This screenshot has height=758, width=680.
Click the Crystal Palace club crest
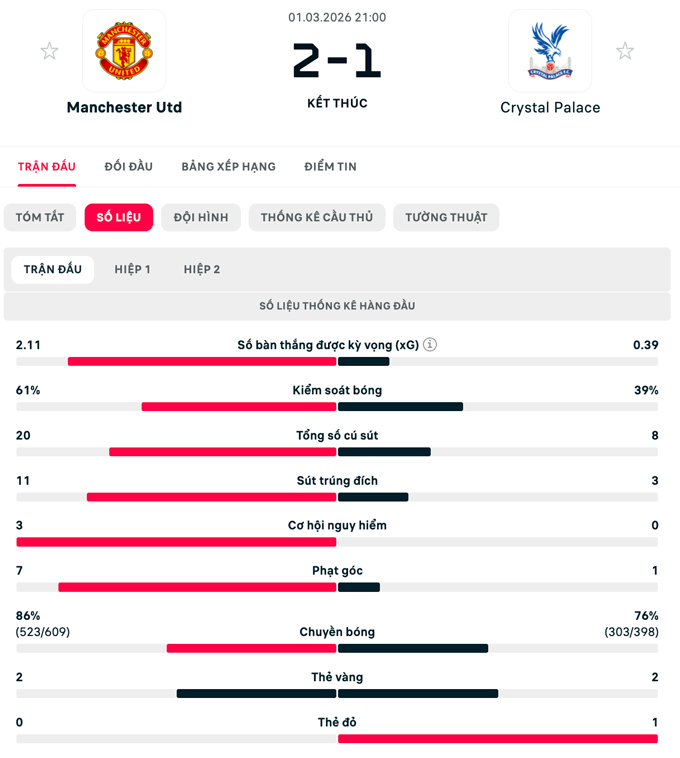click(549, 51)
